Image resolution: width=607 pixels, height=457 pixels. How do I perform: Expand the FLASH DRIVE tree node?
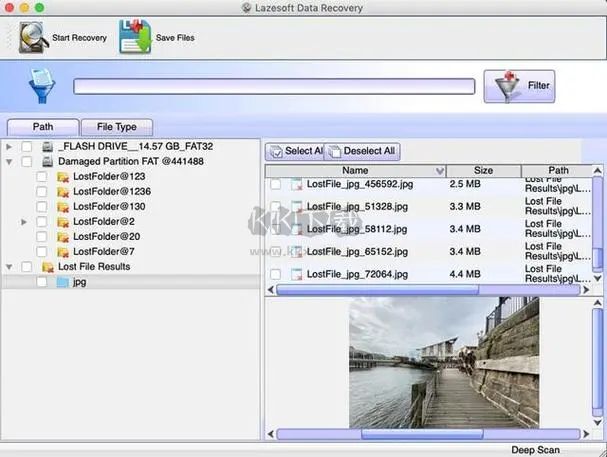(9, 147)
